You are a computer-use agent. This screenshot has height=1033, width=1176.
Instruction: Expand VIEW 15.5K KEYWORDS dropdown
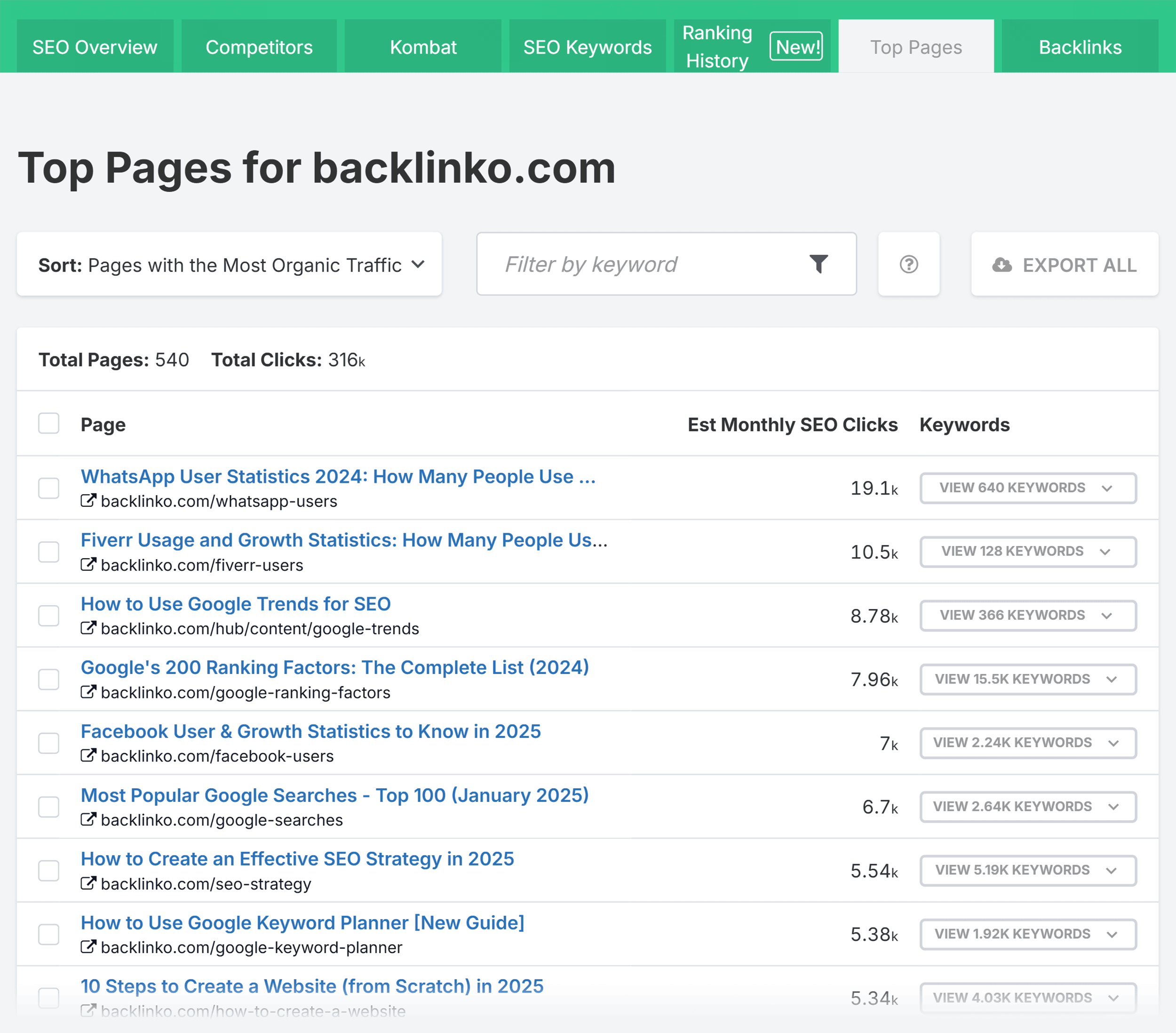point(1027,679)
